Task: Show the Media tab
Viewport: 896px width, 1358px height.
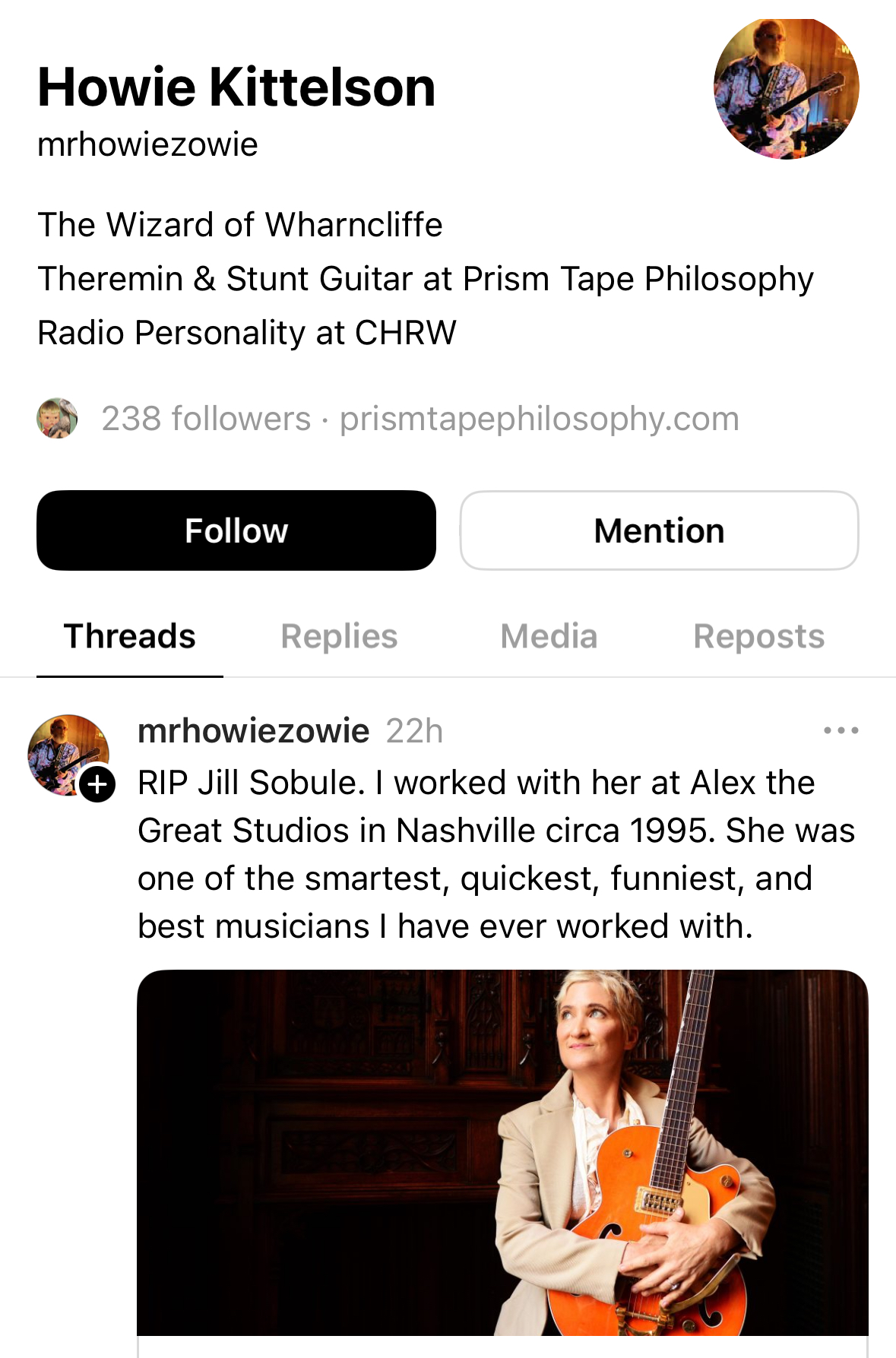Action: (x=549, y=637)
